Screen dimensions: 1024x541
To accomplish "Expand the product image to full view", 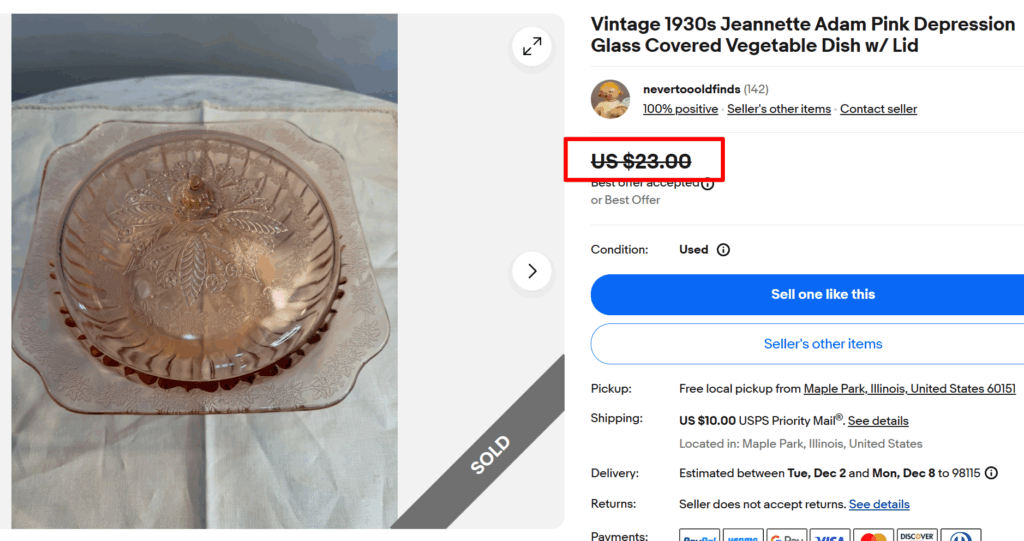I will point(532,46).
